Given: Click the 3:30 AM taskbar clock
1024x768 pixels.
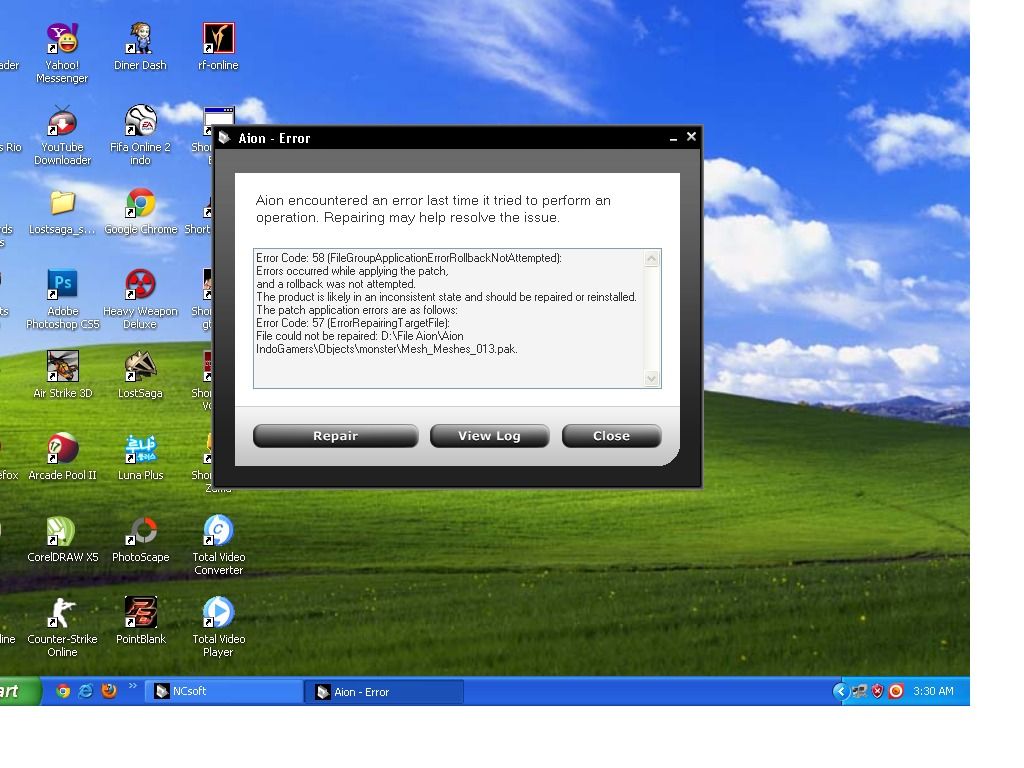Looking at the screenshot, I should tap(933, 691).
